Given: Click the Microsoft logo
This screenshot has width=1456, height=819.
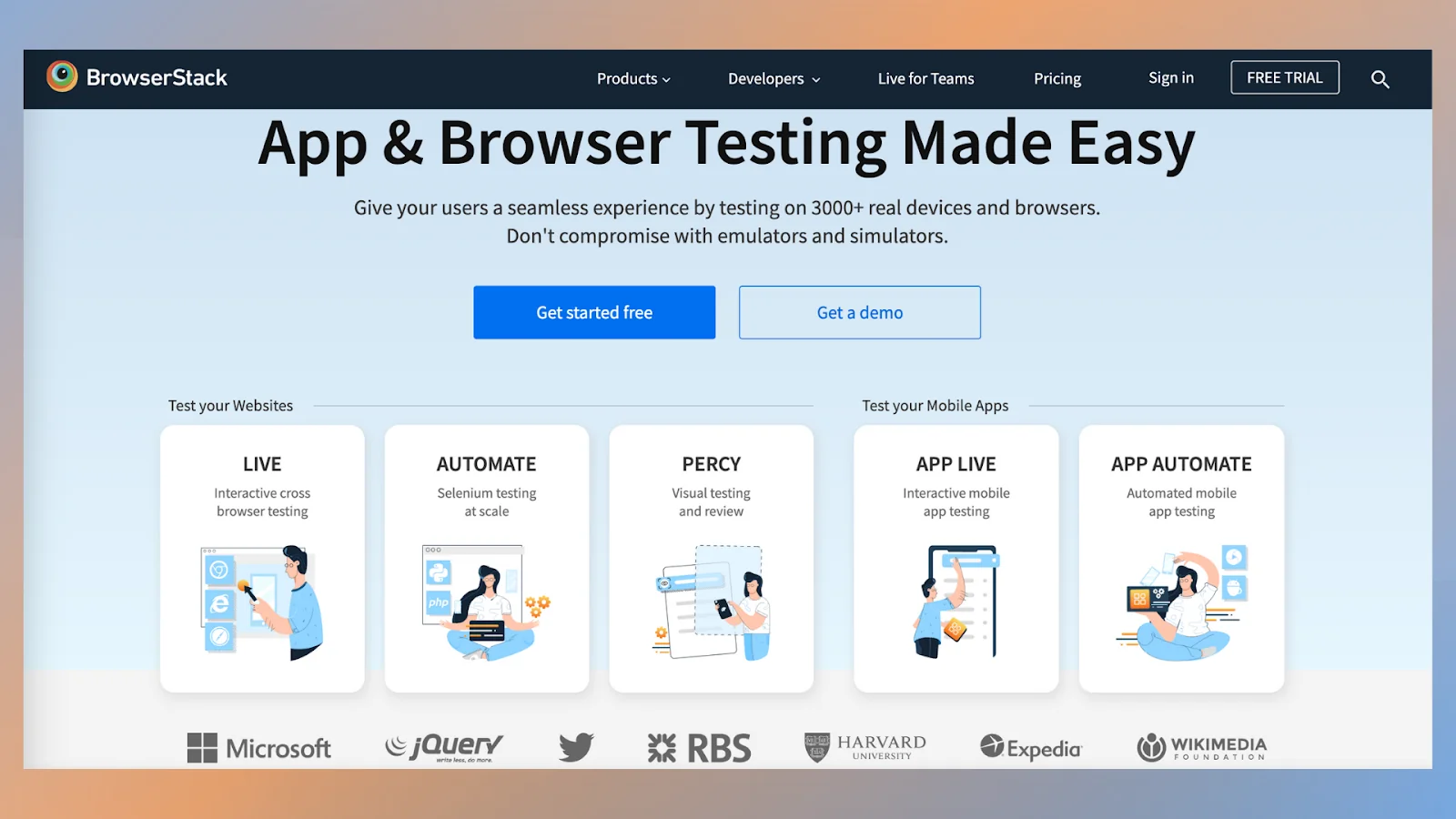Looking at the screenshot, I should pos(259,748).
